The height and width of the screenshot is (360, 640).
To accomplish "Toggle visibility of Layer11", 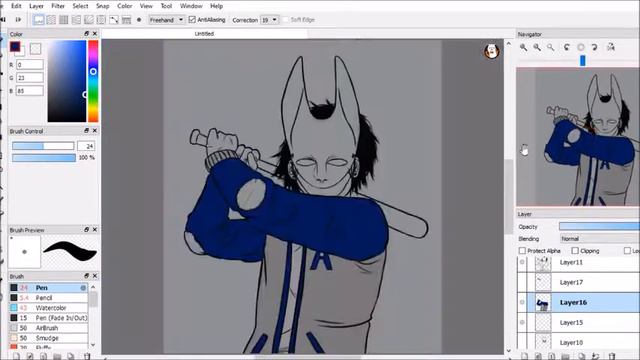I will (x=522, y=262).
